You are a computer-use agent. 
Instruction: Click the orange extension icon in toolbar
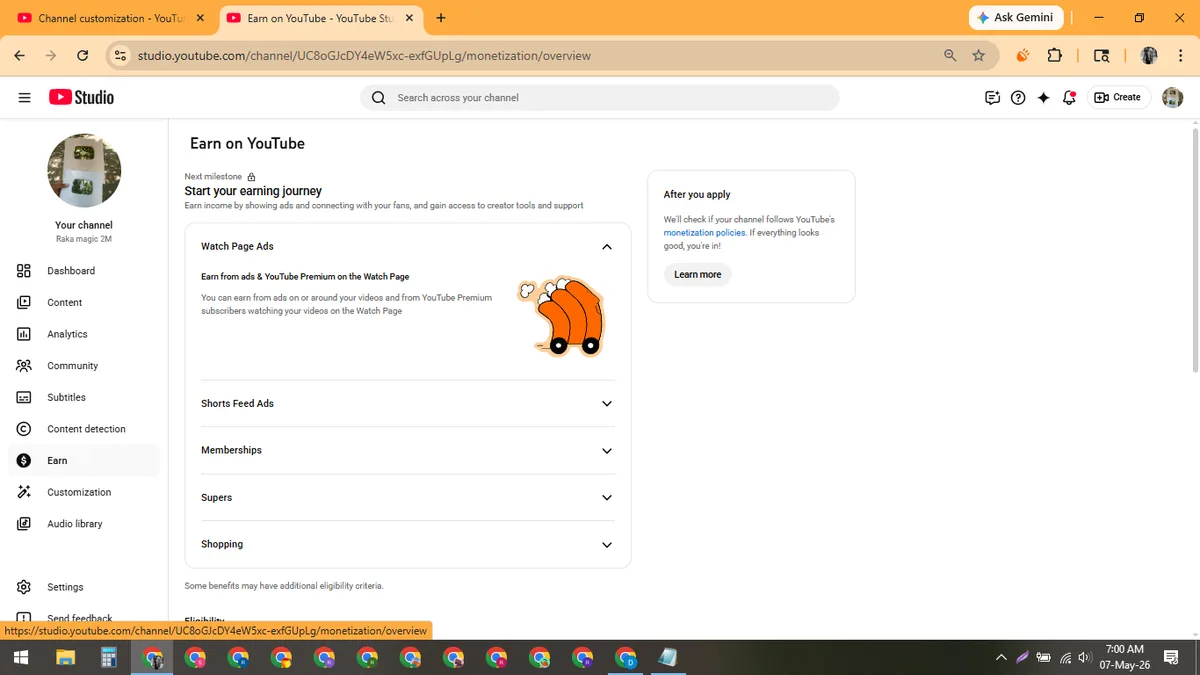(1023, 56)
